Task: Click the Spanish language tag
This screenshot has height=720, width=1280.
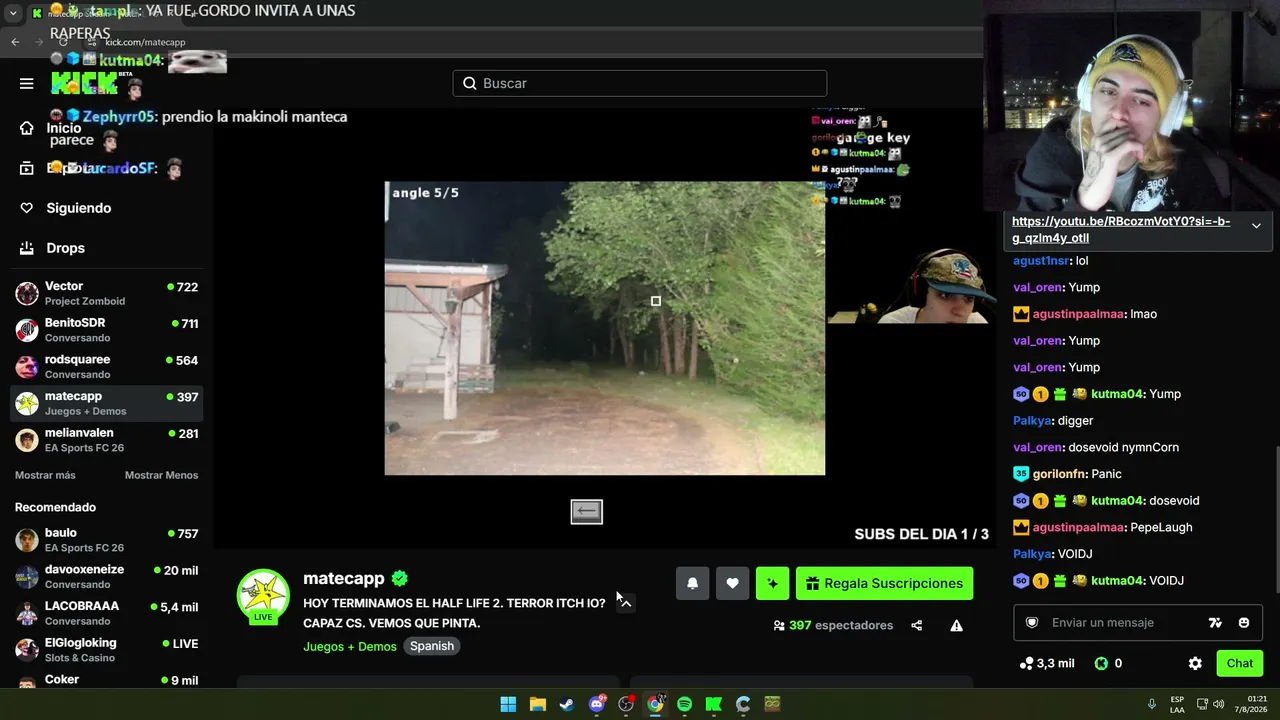Action: click(432, 646)
